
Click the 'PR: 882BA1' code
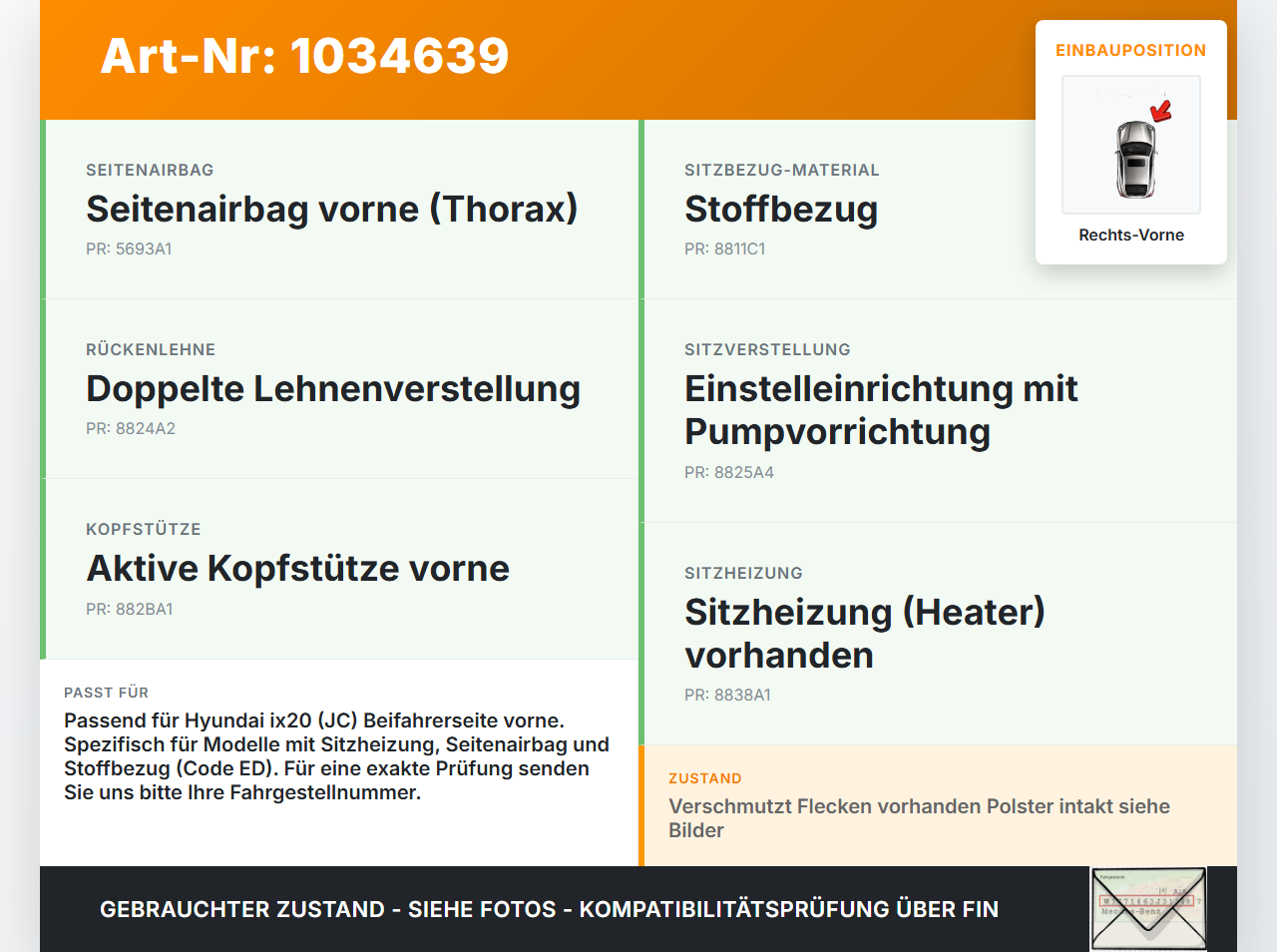tap(130, 610)
